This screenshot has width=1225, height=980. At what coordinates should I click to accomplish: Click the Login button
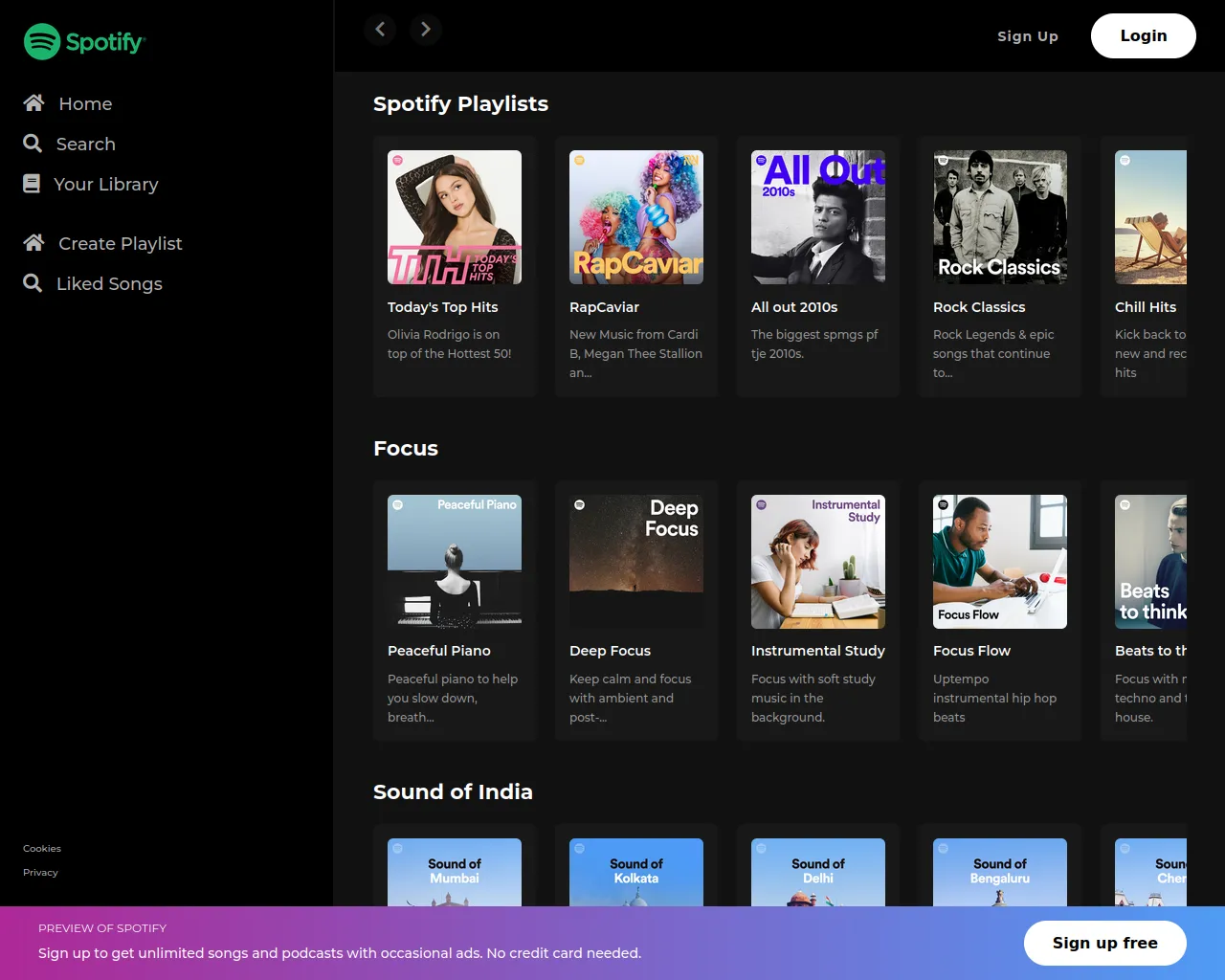tap(1144, 35)
